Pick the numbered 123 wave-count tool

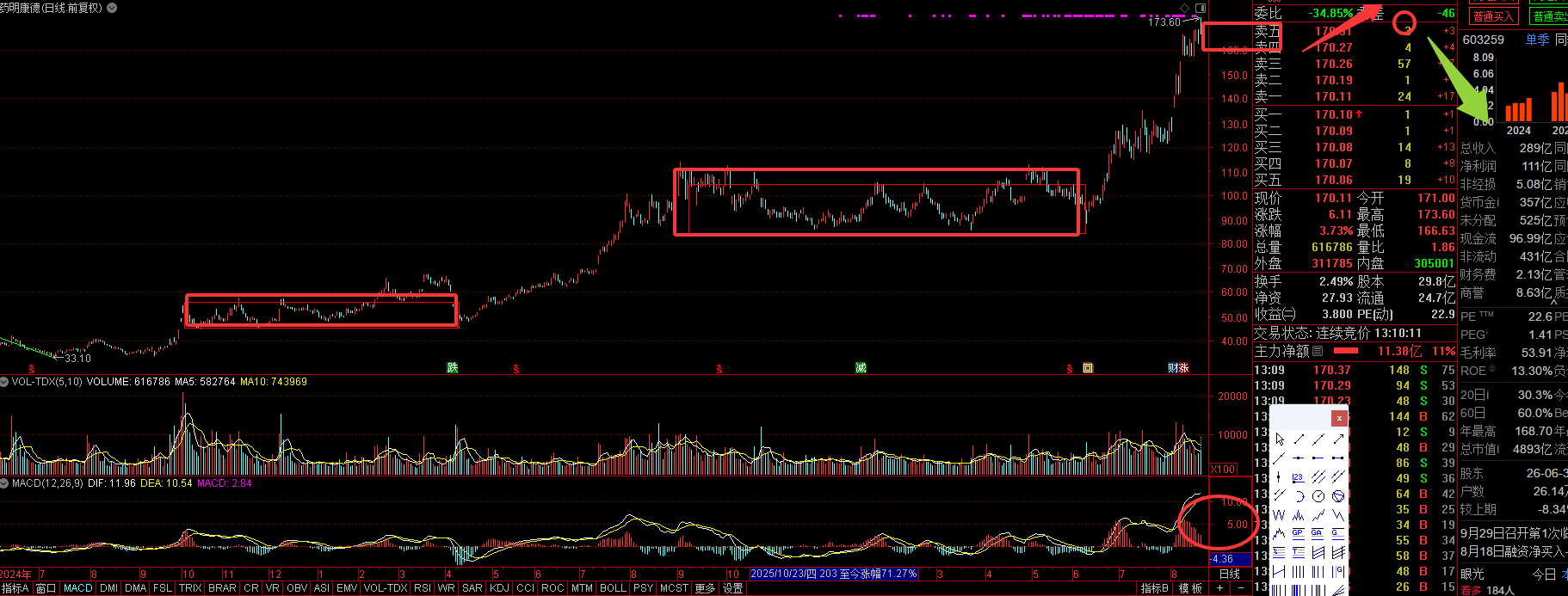point(1299,477)
